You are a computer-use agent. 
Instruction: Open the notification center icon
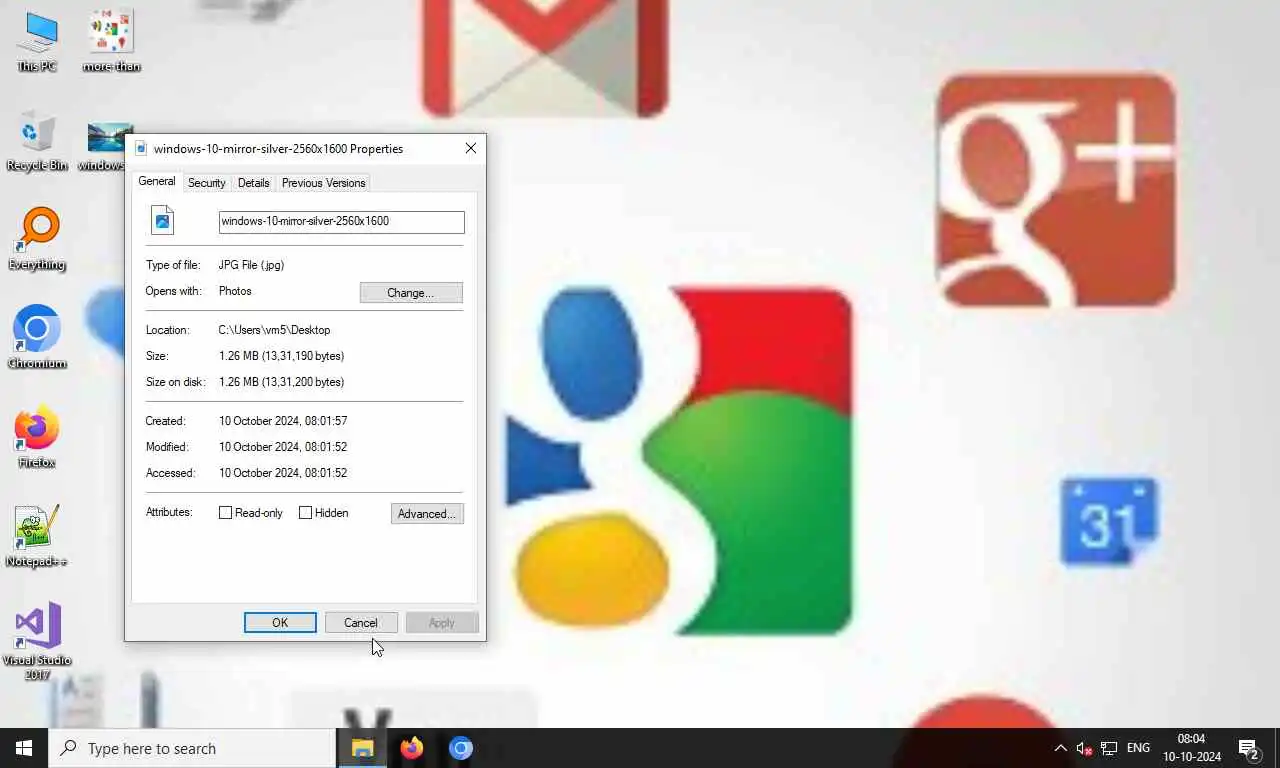pos(1248,748)
